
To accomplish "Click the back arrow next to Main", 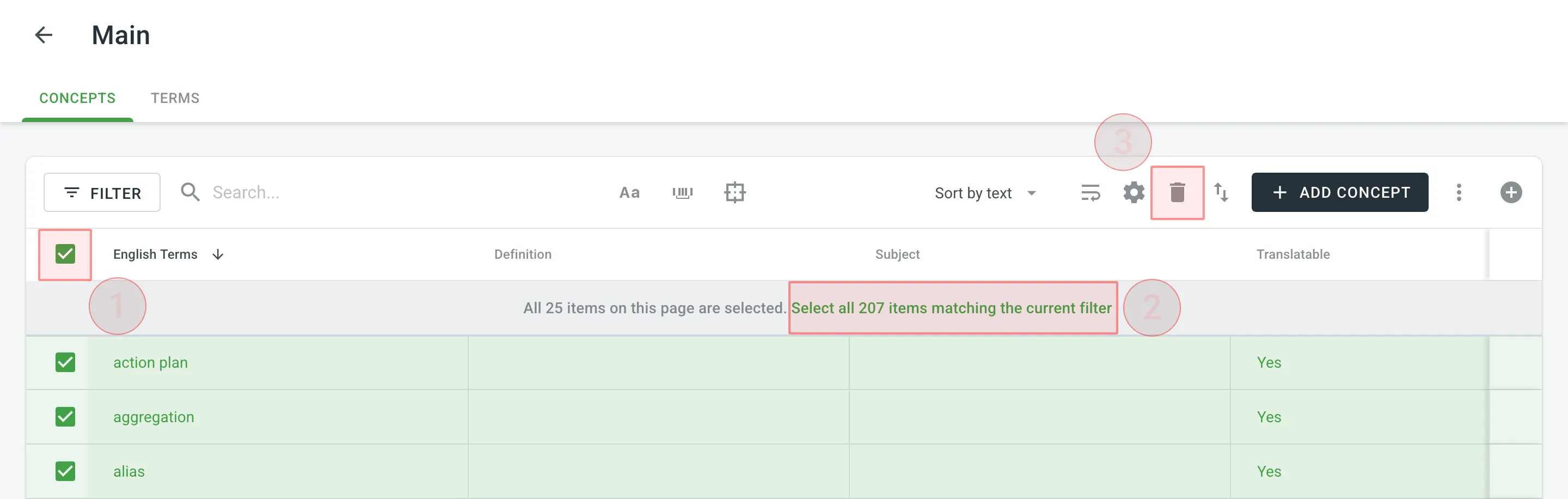I will [x=44, y=35].
